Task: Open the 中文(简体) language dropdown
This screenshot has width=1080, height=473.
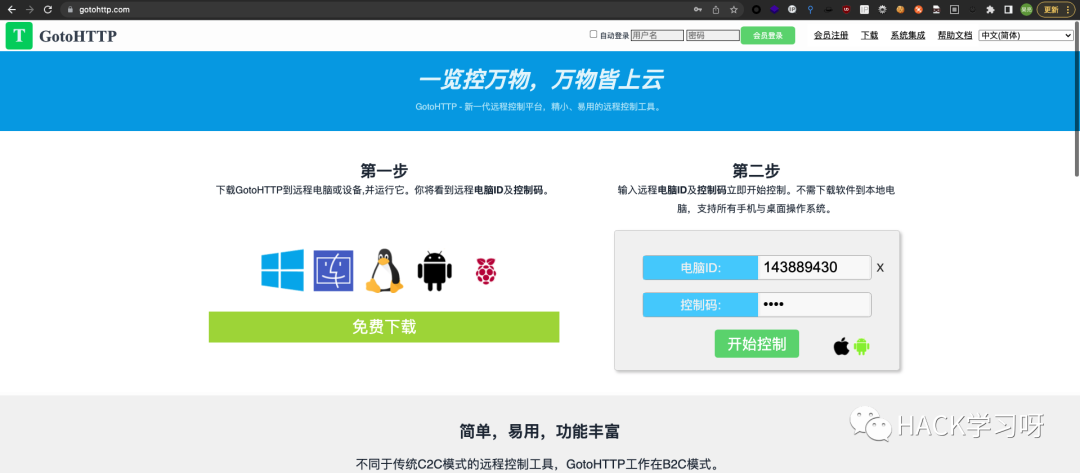Action: point(1026,35)
